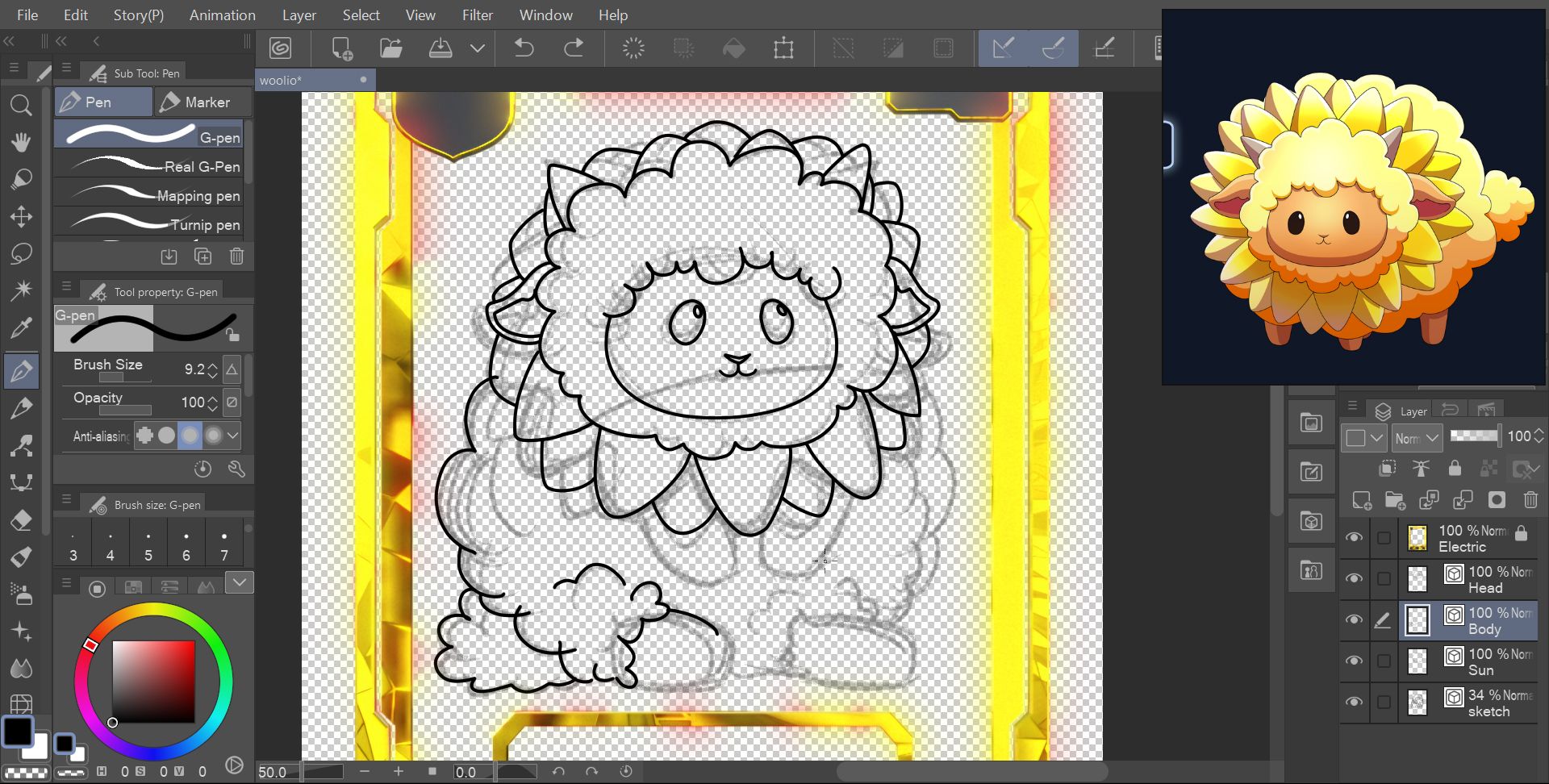The height and width of the screenshot is (784, 1549).
Task: Select the Lasso selection tool
Action: coord(21,253)
